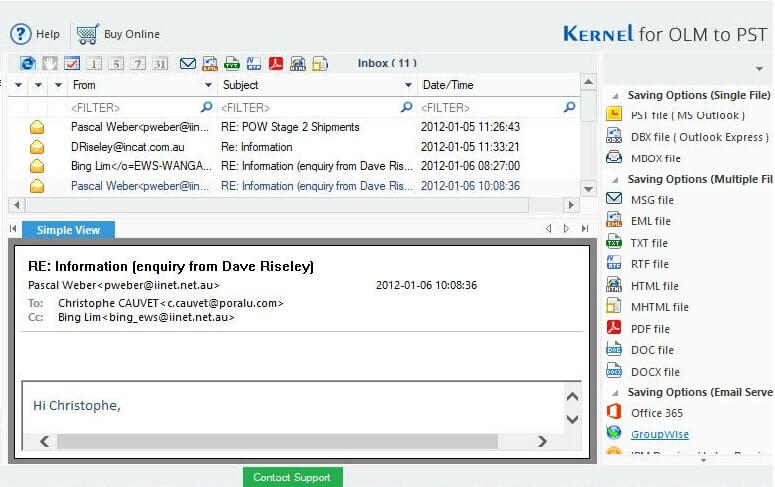The image size is (775, 487).
Task: Click the green TXT icon in toolbar
Action: pos(232,63)
